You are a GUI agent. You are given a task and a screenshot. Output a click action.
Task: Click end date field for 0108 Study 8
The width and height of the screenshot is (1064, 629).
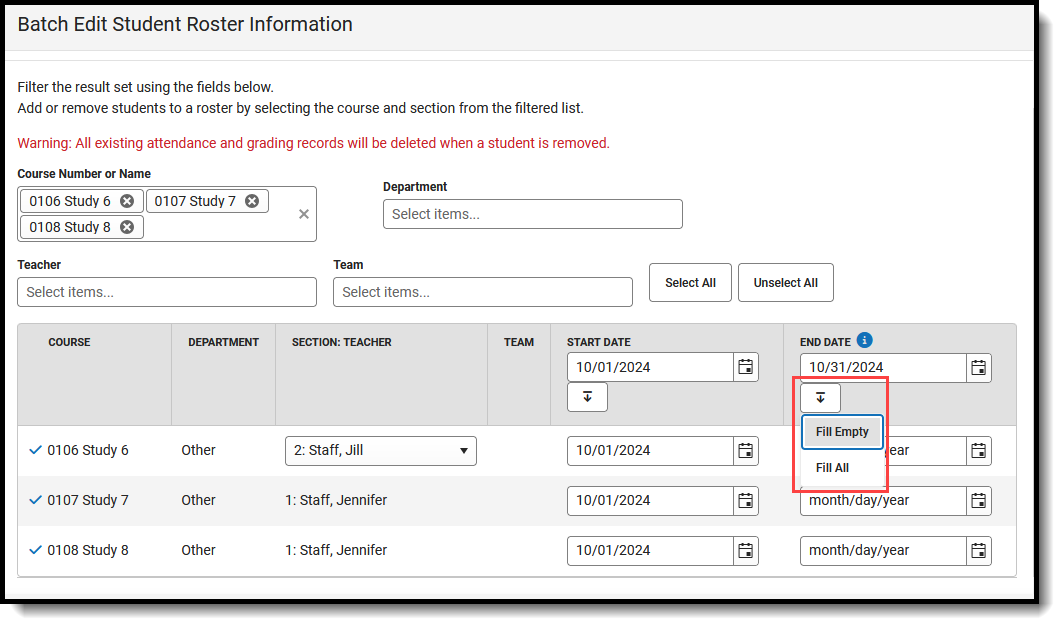[x=883, y=551]
